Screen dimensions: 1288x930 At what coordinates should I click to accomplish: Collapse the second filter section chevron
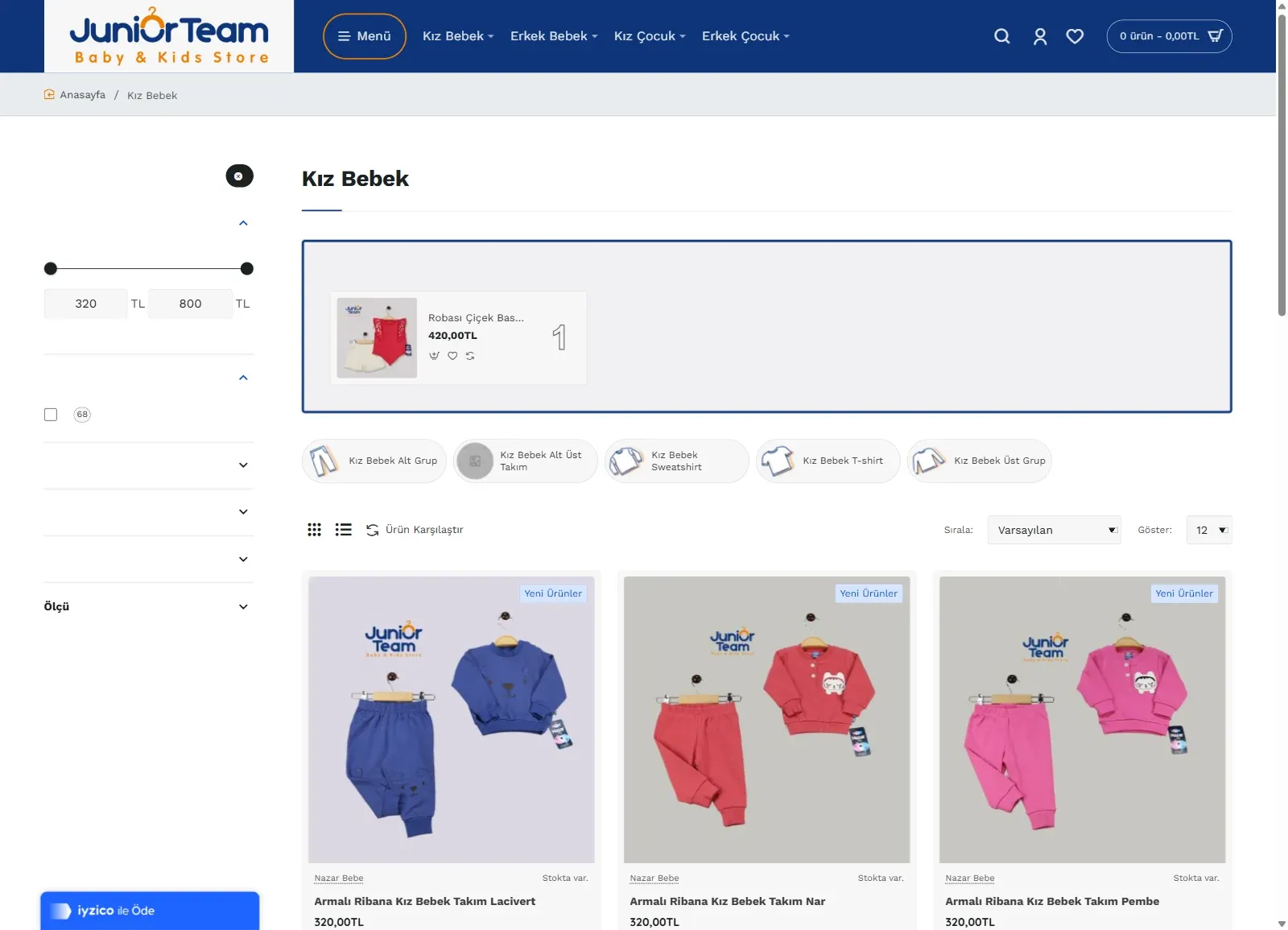coord(243,378)
